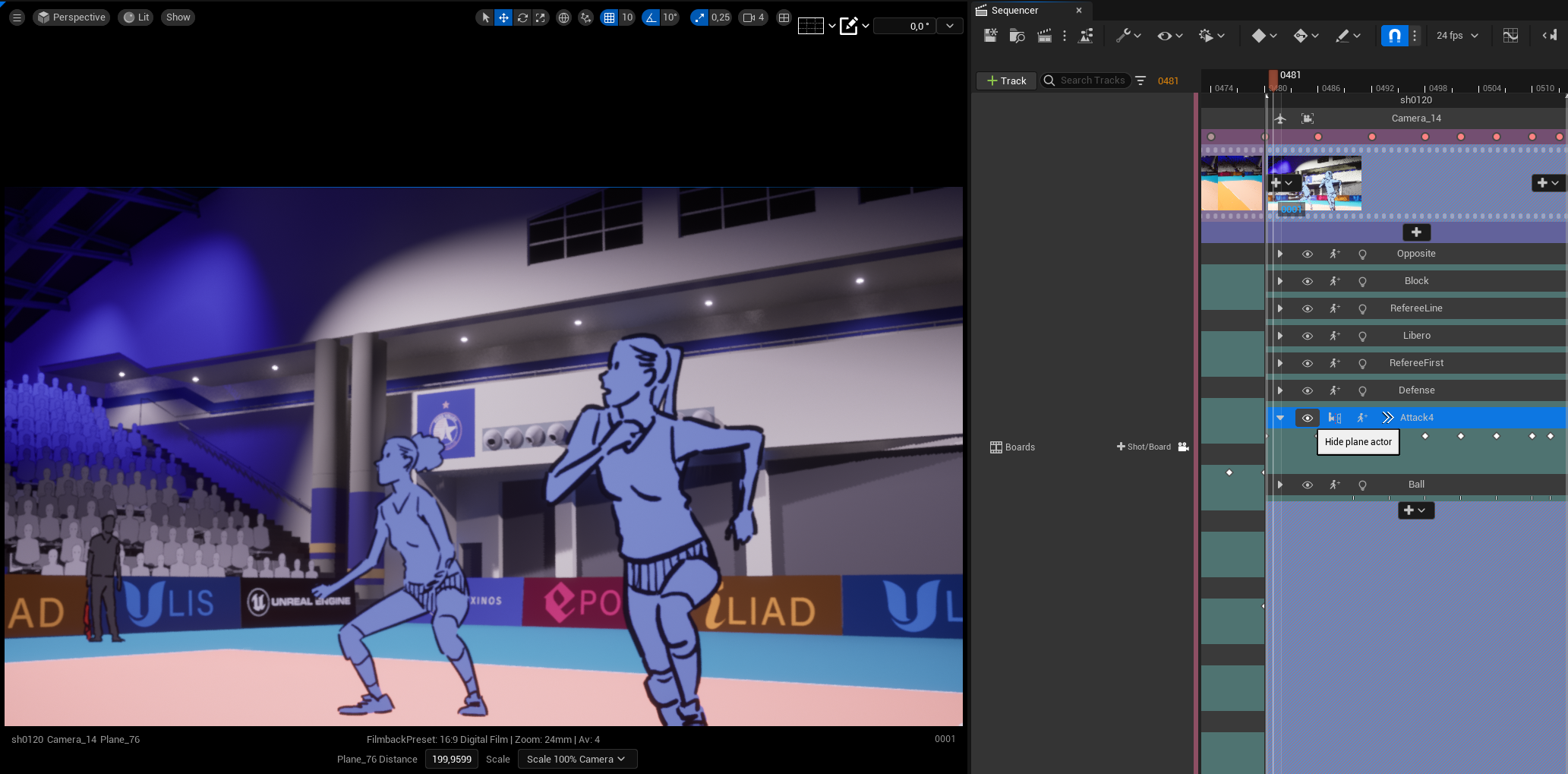Viewport: 1568px width, 774px height.
Task: Click the browse to sequence folder icon
Action: pos(1017,36)
